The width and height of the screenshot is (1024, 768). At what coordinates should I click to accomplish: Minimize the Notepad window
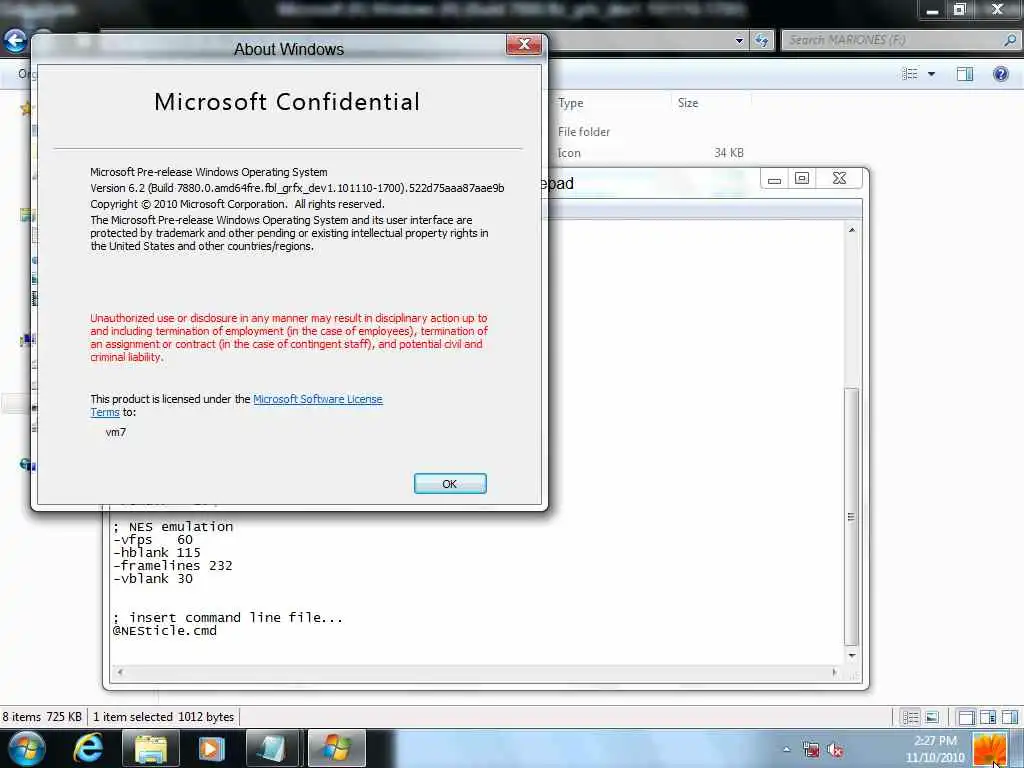click(775, 179)
